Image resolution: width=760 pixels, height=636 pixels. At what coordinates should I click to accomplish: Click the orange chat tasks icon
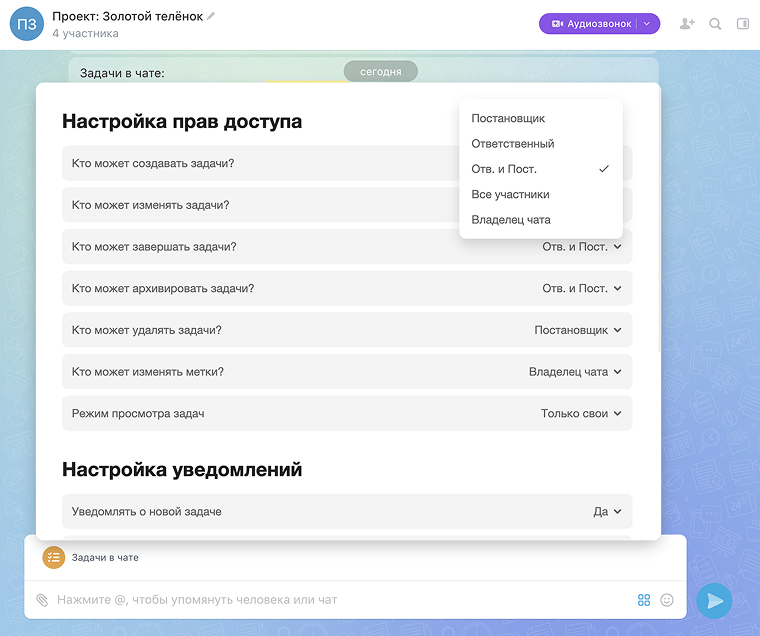click(54, 557)
